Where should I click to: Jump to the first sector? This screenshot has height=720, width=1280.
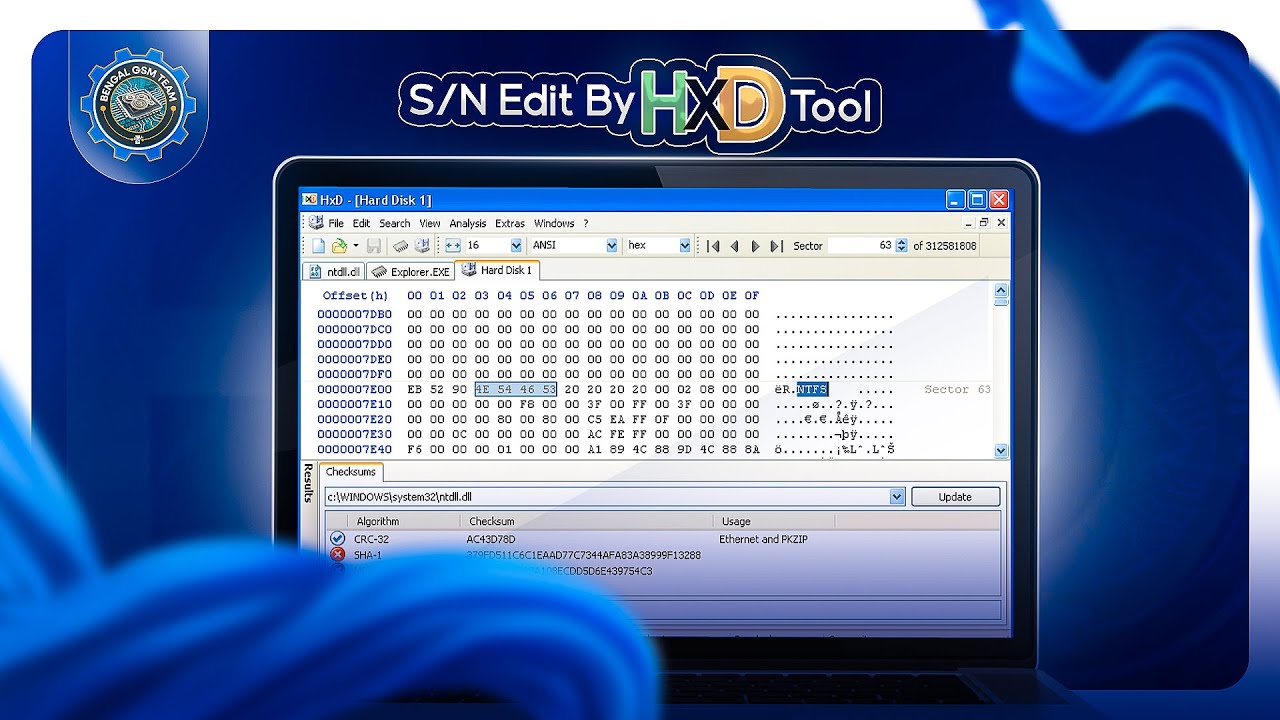point(713,245)
